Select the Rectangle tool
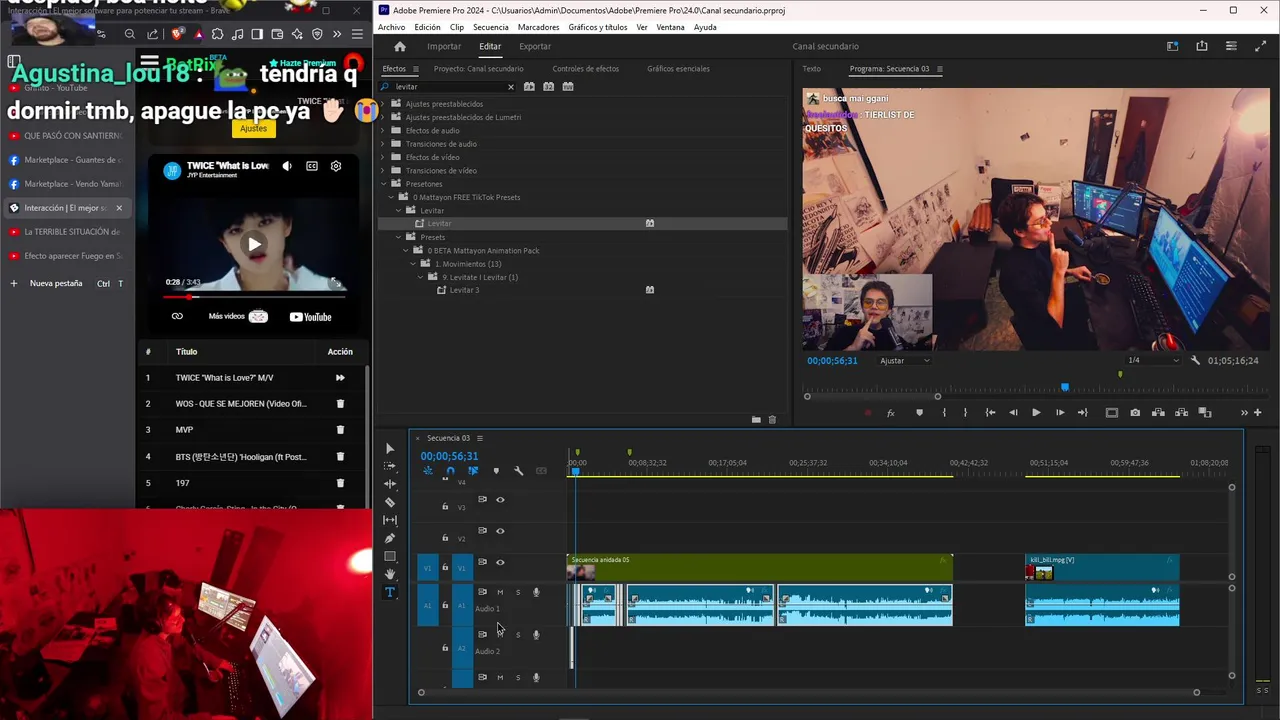This screenshot has height=720, width=1280. [390, 556]
